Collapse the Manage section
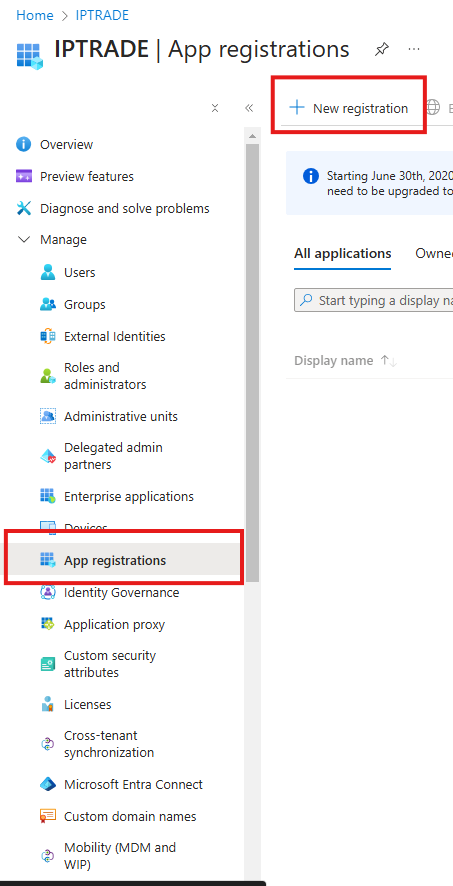Viewport: 453px width, 886px height. click(x=24, y=240)
